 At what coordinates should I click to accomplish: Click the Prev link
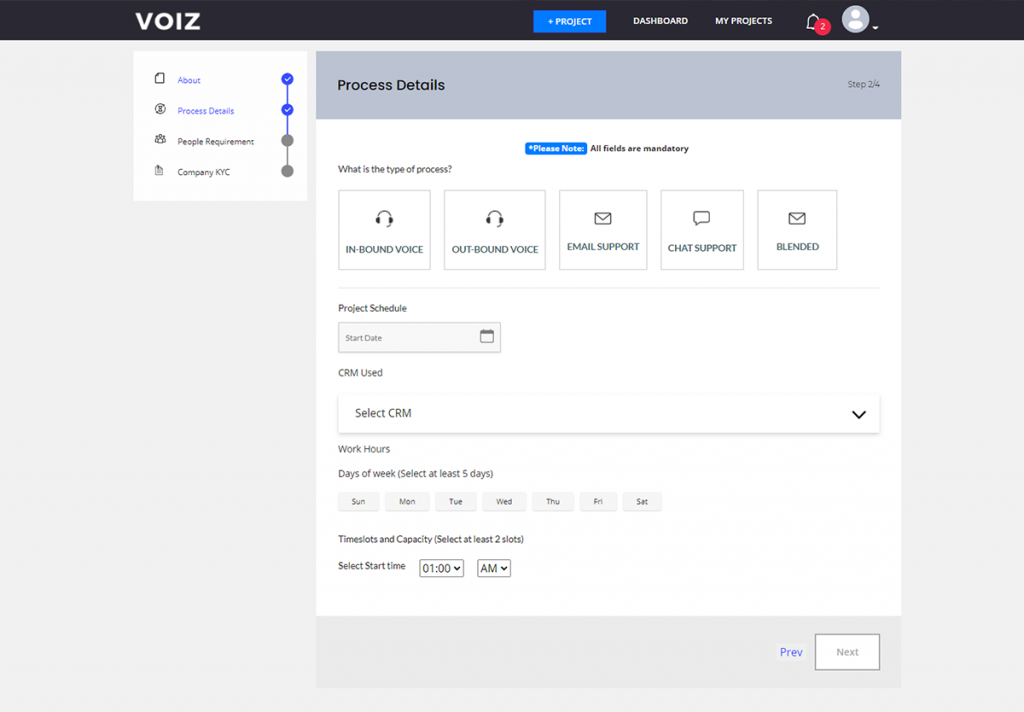click(x=791, y=652)
